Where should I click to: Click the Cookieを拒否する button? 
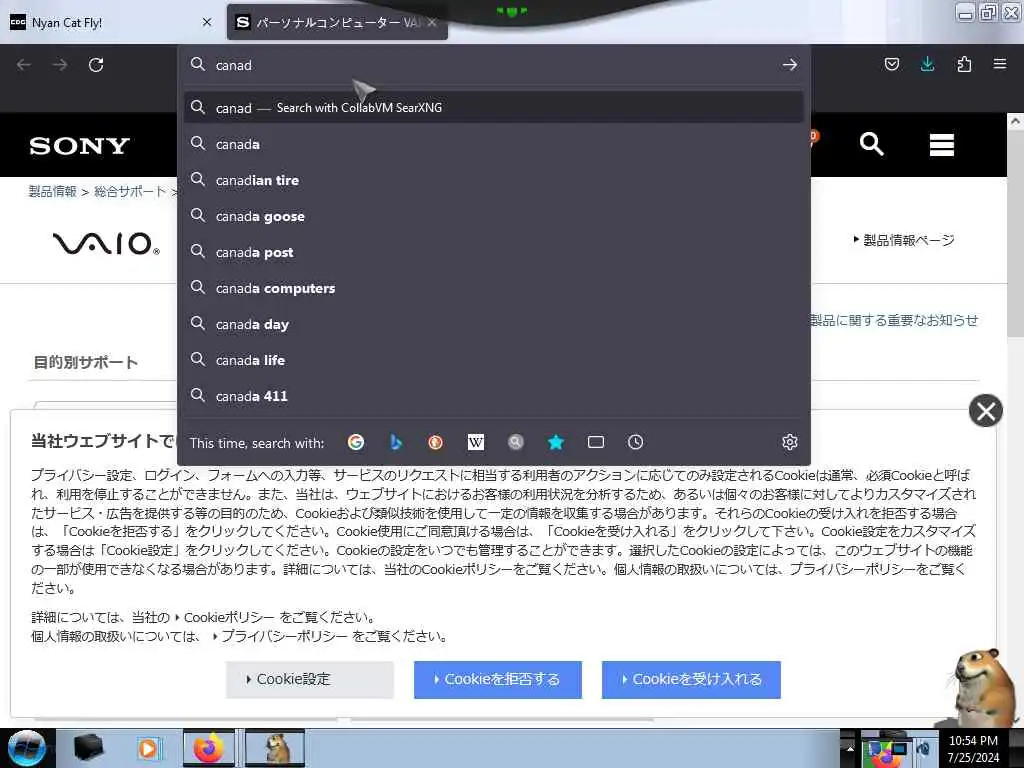click(x=498, y=679)
